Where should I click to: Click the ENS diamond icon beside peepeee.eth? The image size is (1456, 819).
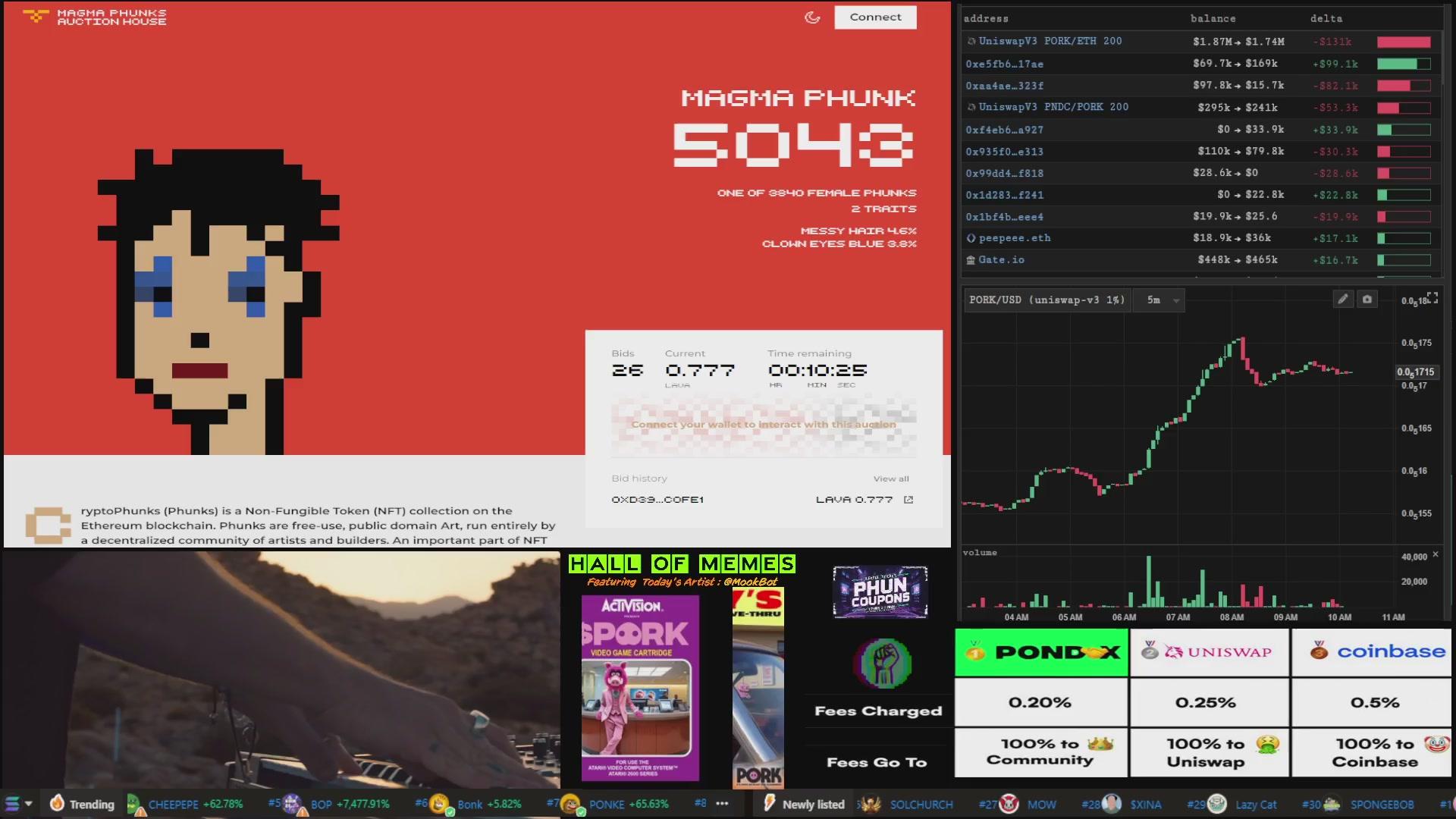pyautogui.click(x=971, y=238)
